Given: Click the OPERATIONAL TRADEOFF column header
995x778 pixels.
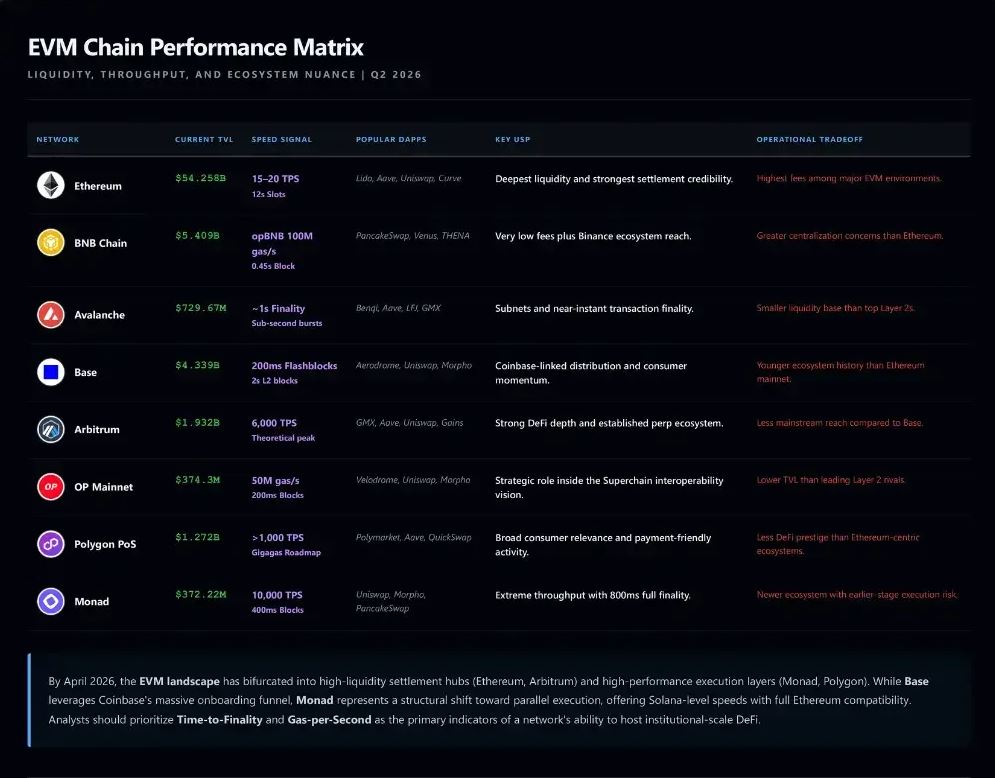Looking at the screenshot, I should click(810, 139).
